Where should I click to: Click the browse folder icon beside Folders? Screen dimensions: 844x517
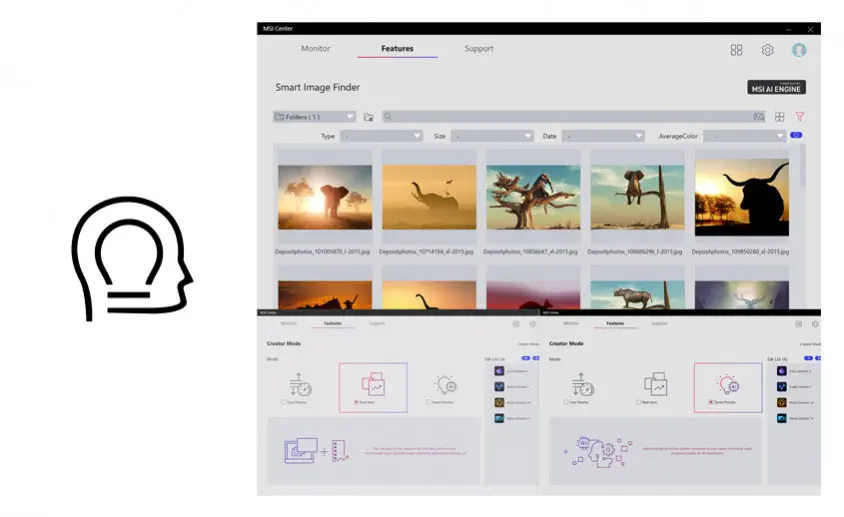point(368,117)
